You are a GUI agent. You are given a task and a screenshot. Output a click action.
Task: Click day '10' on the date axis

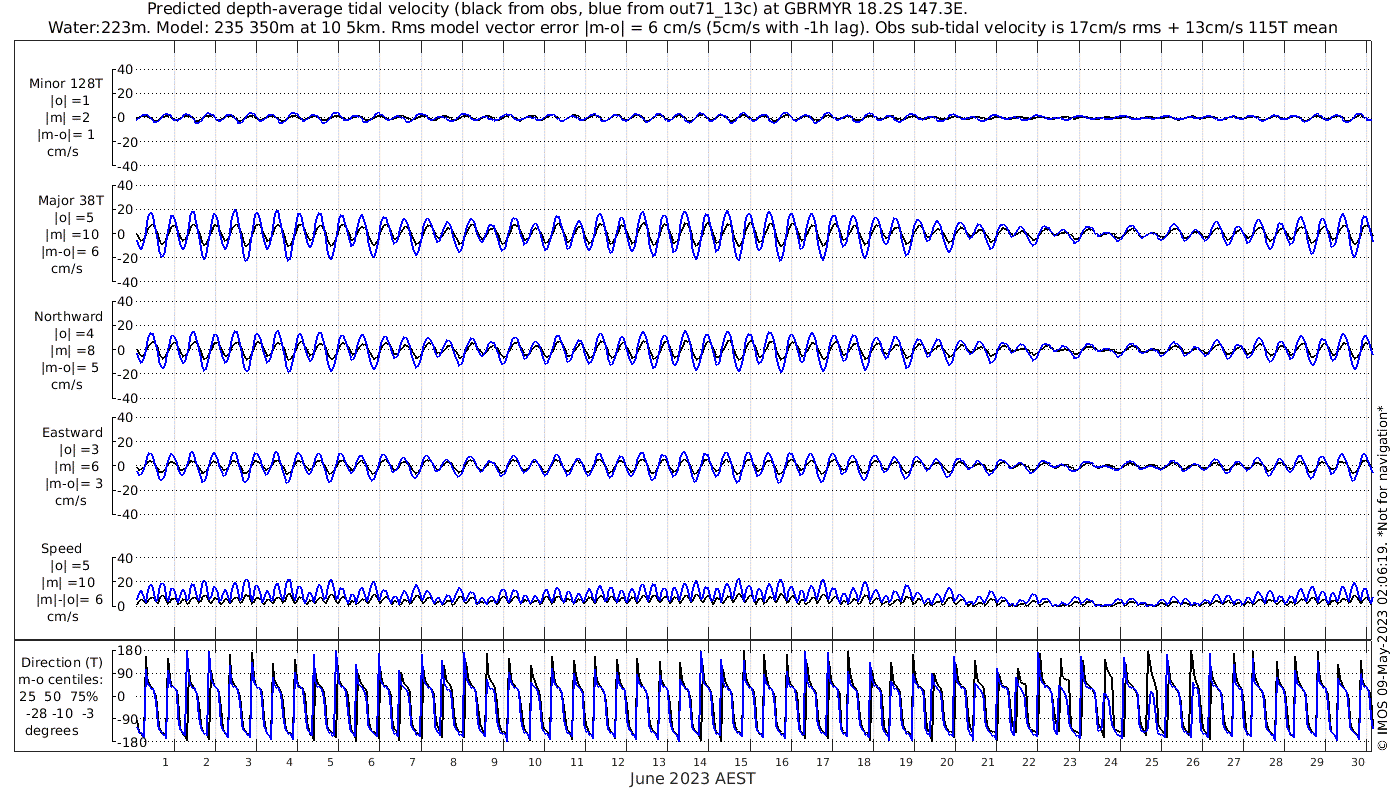tap(535, 762)
